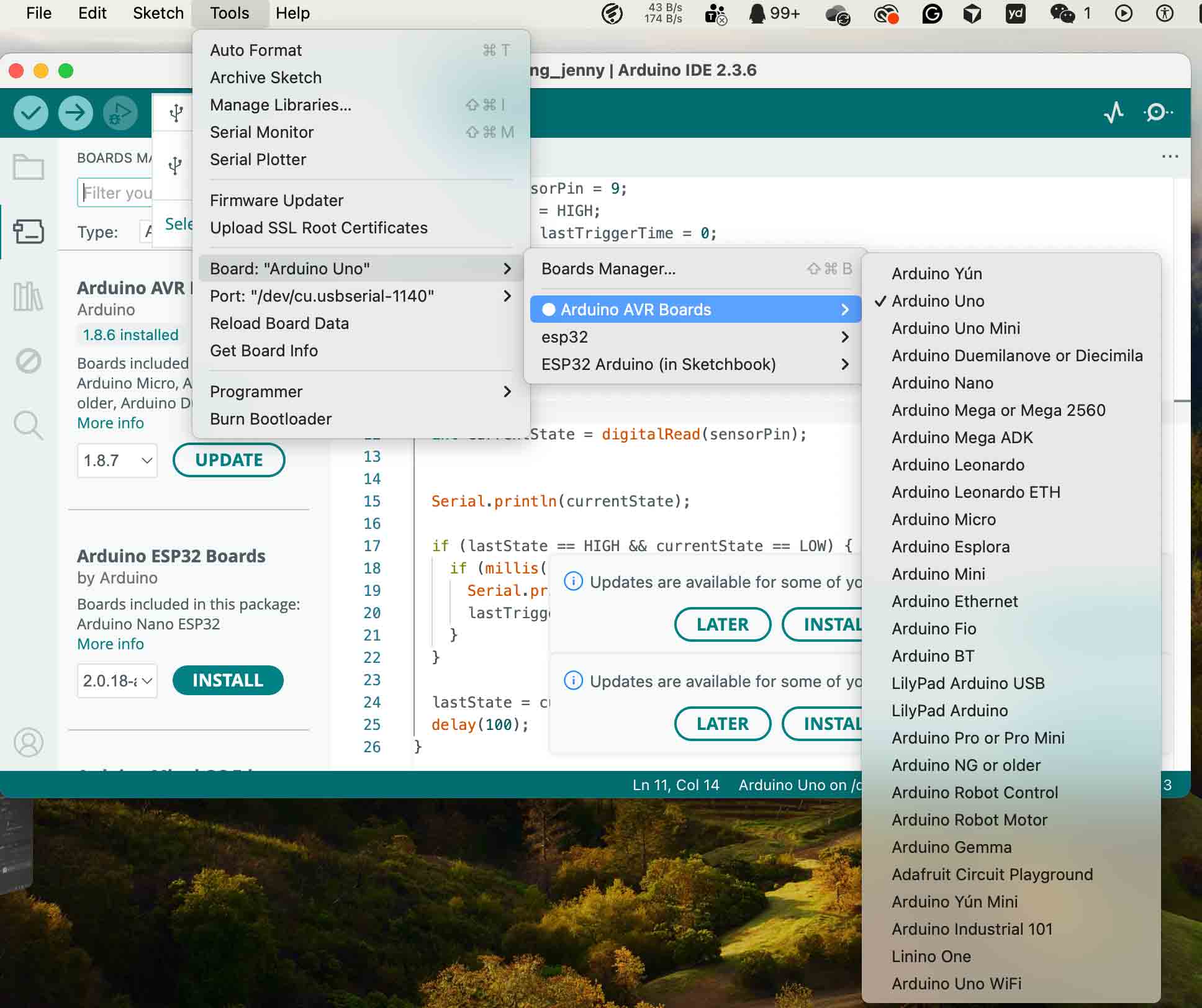Screen dimensions: 1202x1008
Task: Click the Upload sketch arrow icon
Action: click(75, 113)
